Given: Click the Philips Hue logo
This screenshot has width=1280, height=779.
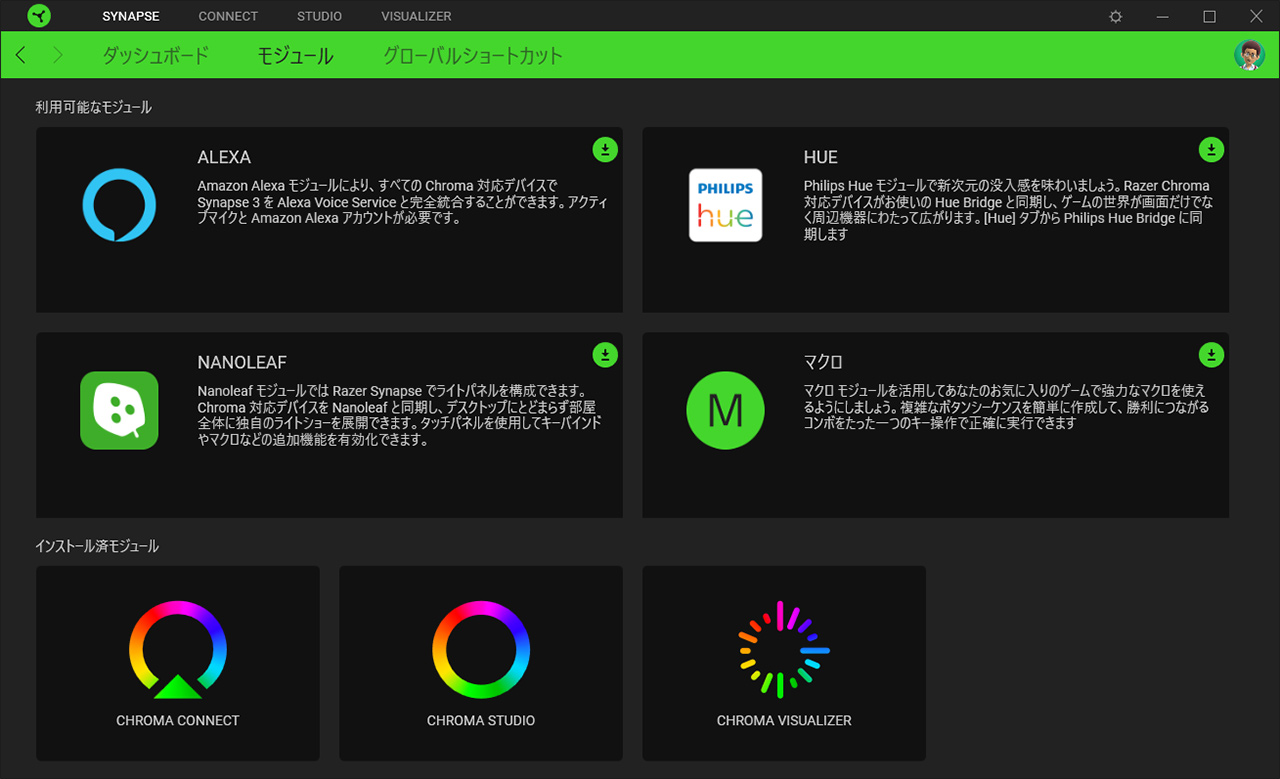Looking at the screenshot, I should (726, 205).
